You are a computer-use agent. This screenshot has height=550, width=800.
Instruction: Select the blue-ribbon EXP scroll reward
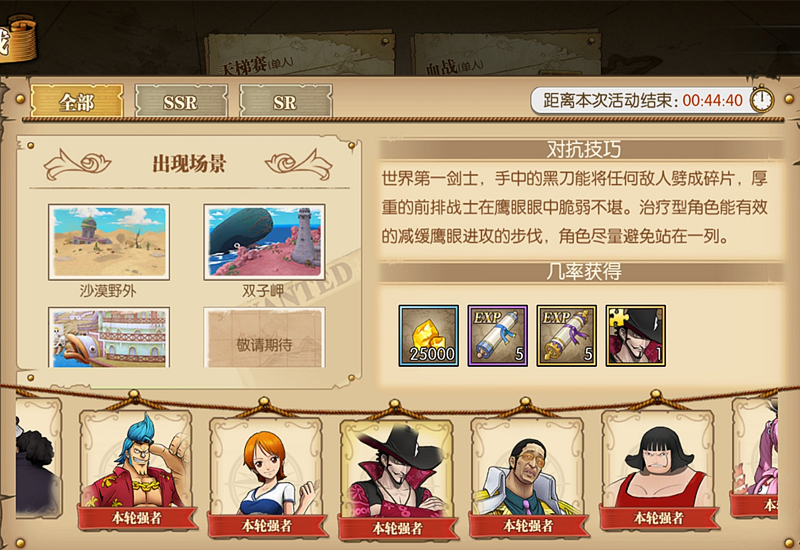click(x=497, y=336)
